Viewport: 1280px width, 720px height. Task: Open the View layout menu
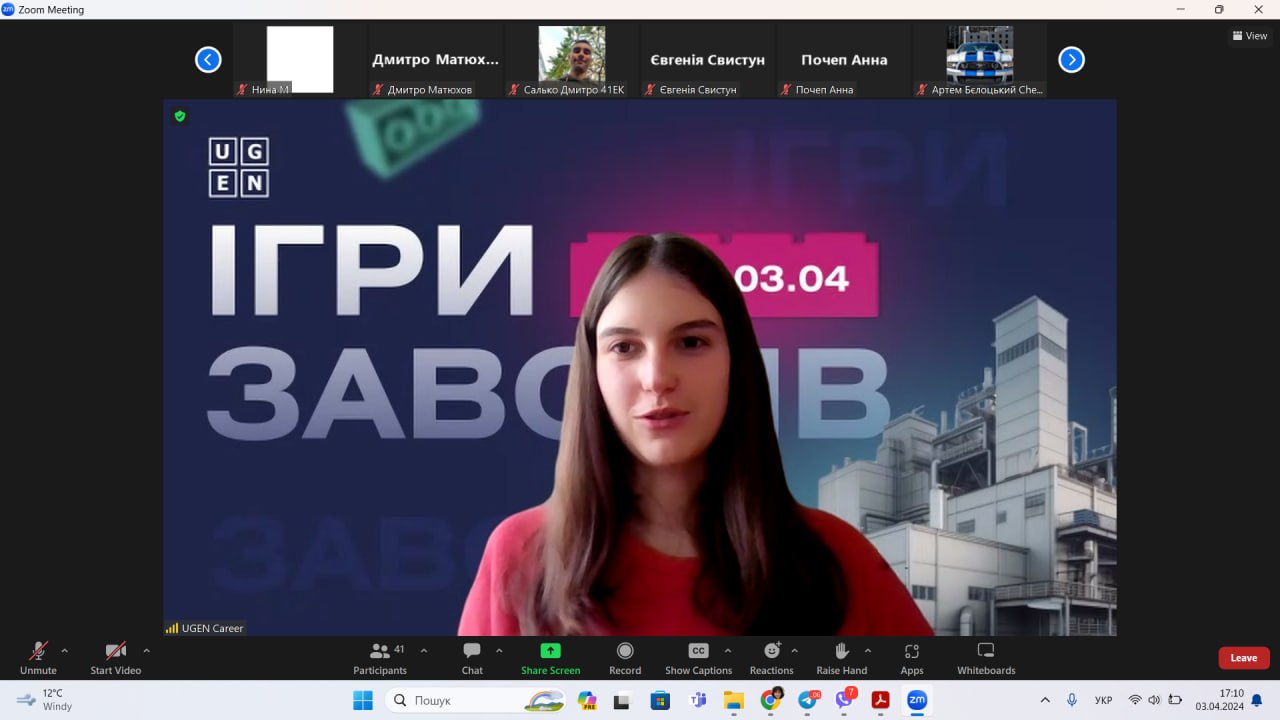click(x=1250, y=36)
